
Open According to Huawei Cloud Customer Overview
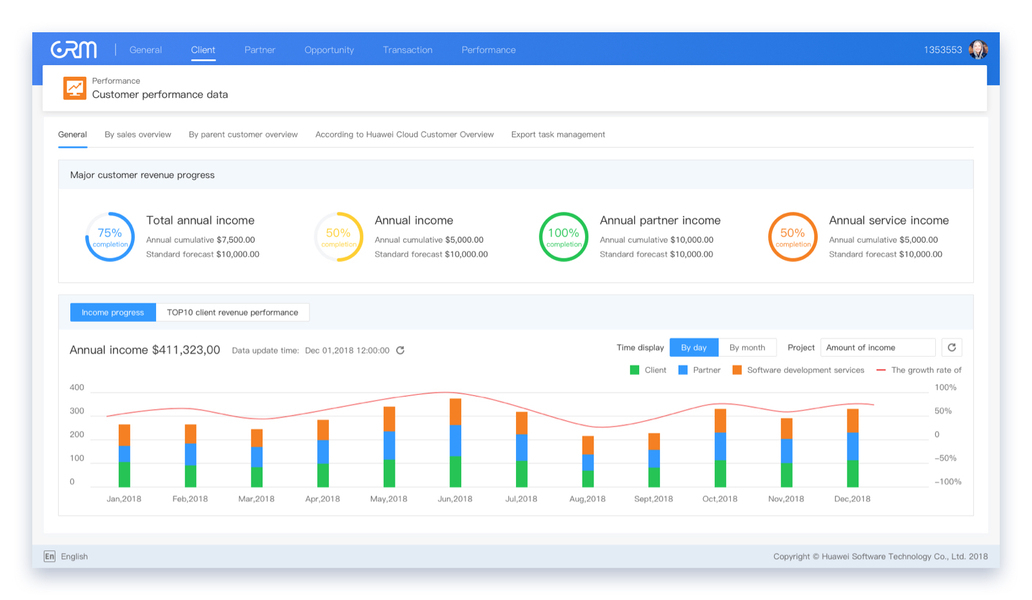[404, 134]
